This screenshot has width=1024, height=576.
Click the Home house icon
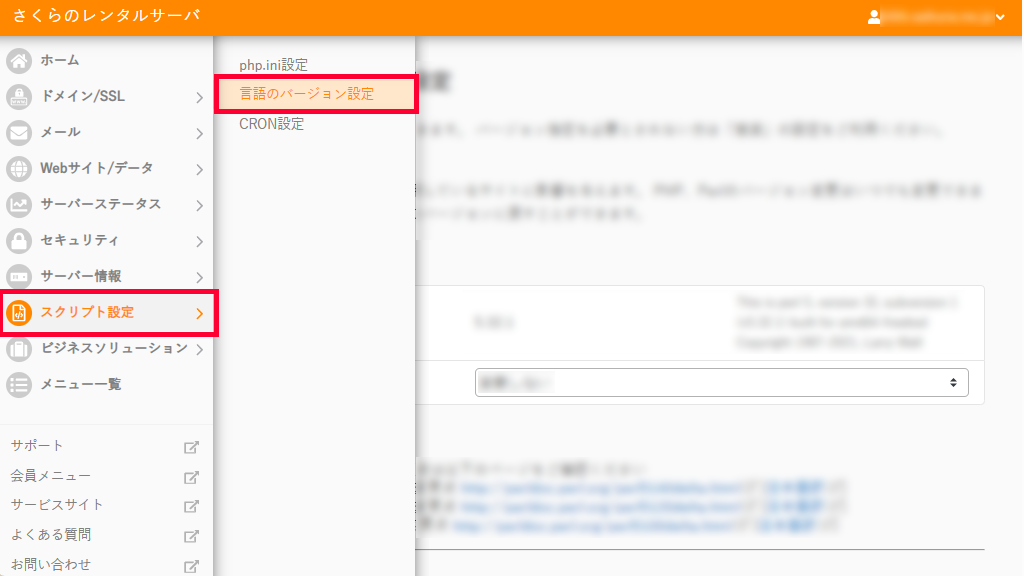tap(19, 61)
